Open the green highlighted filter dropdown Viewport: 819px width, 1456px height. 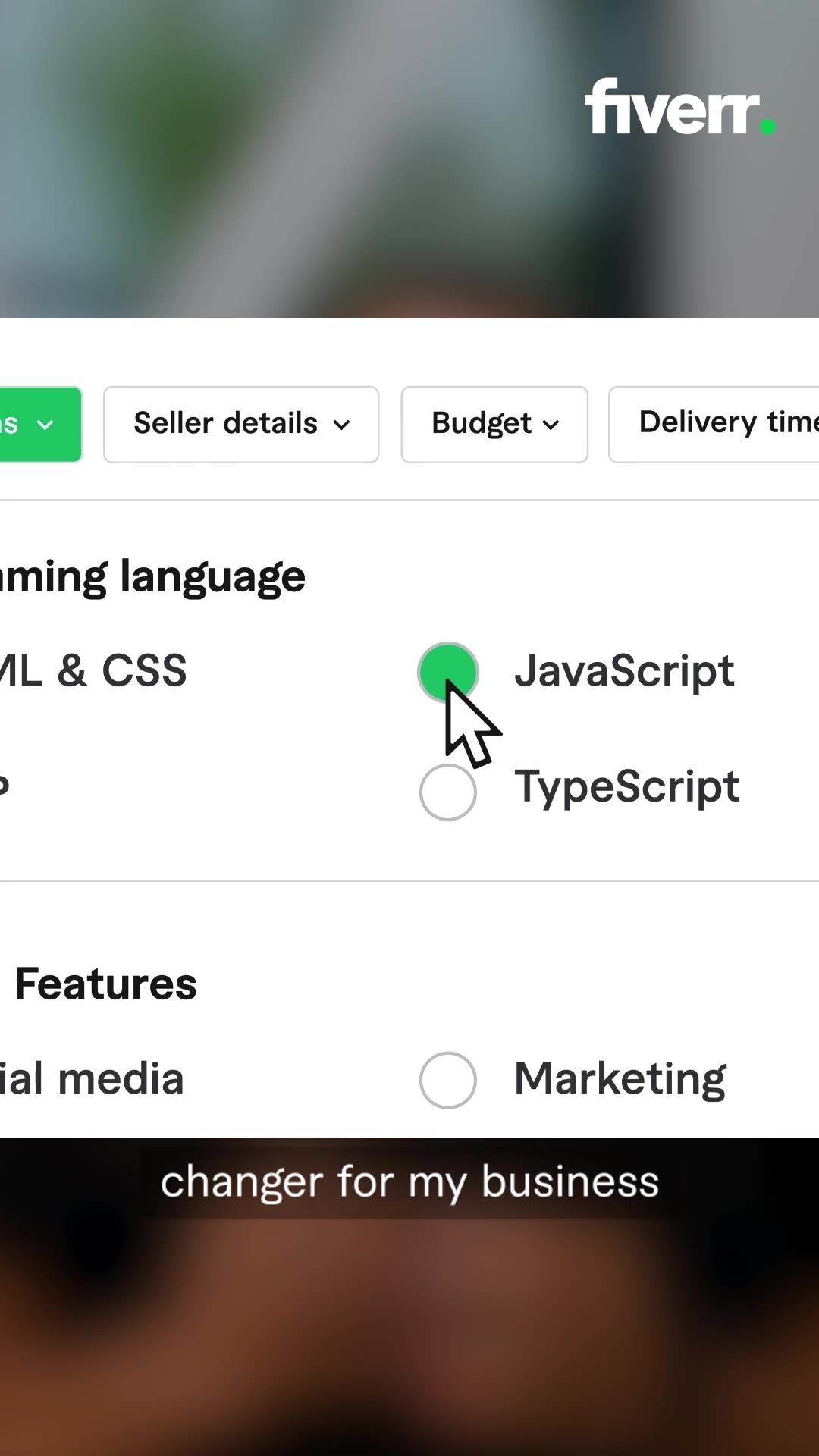(40, 425)
